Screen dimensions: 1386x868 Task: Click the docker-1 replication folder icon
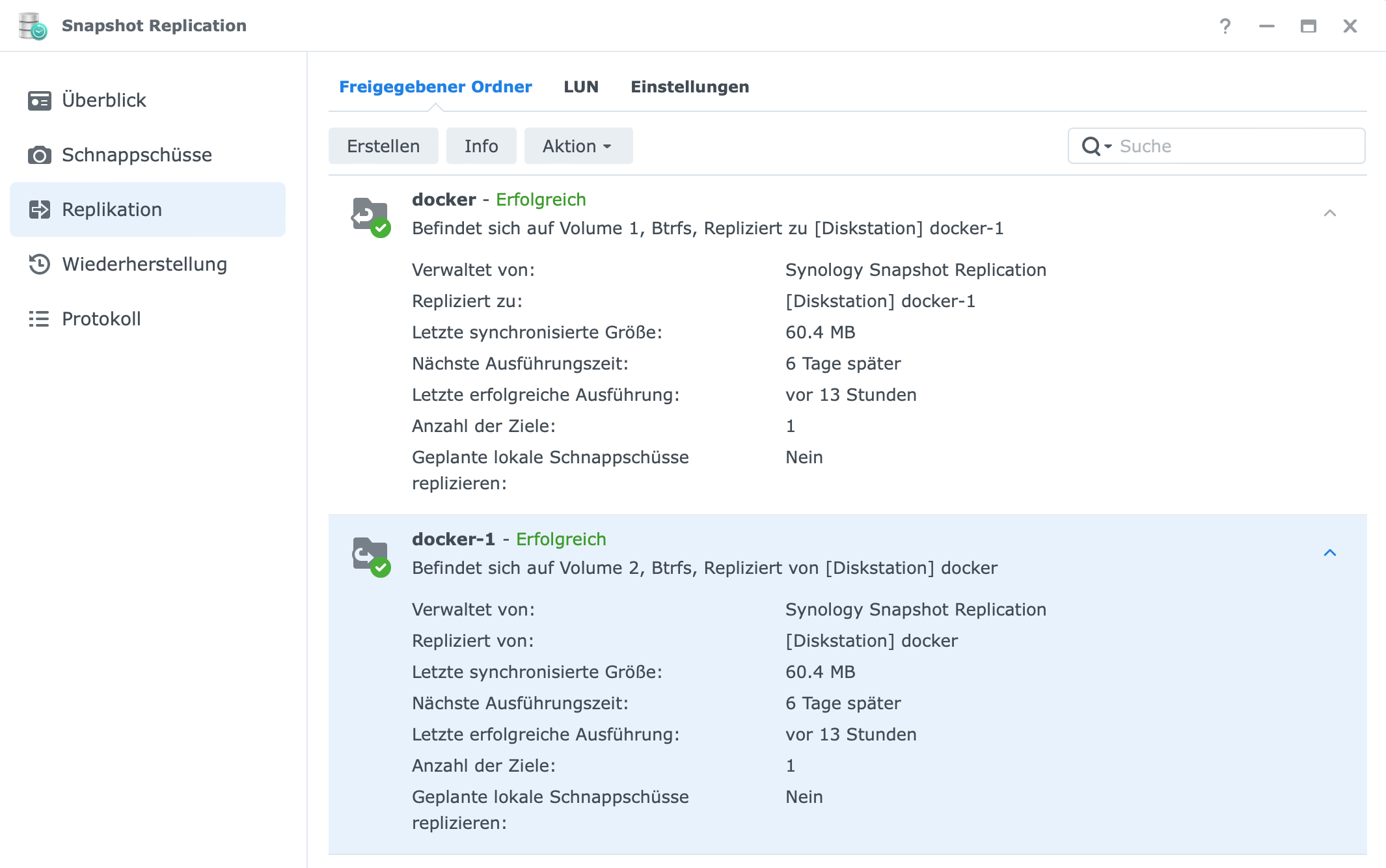click(371, 557)
